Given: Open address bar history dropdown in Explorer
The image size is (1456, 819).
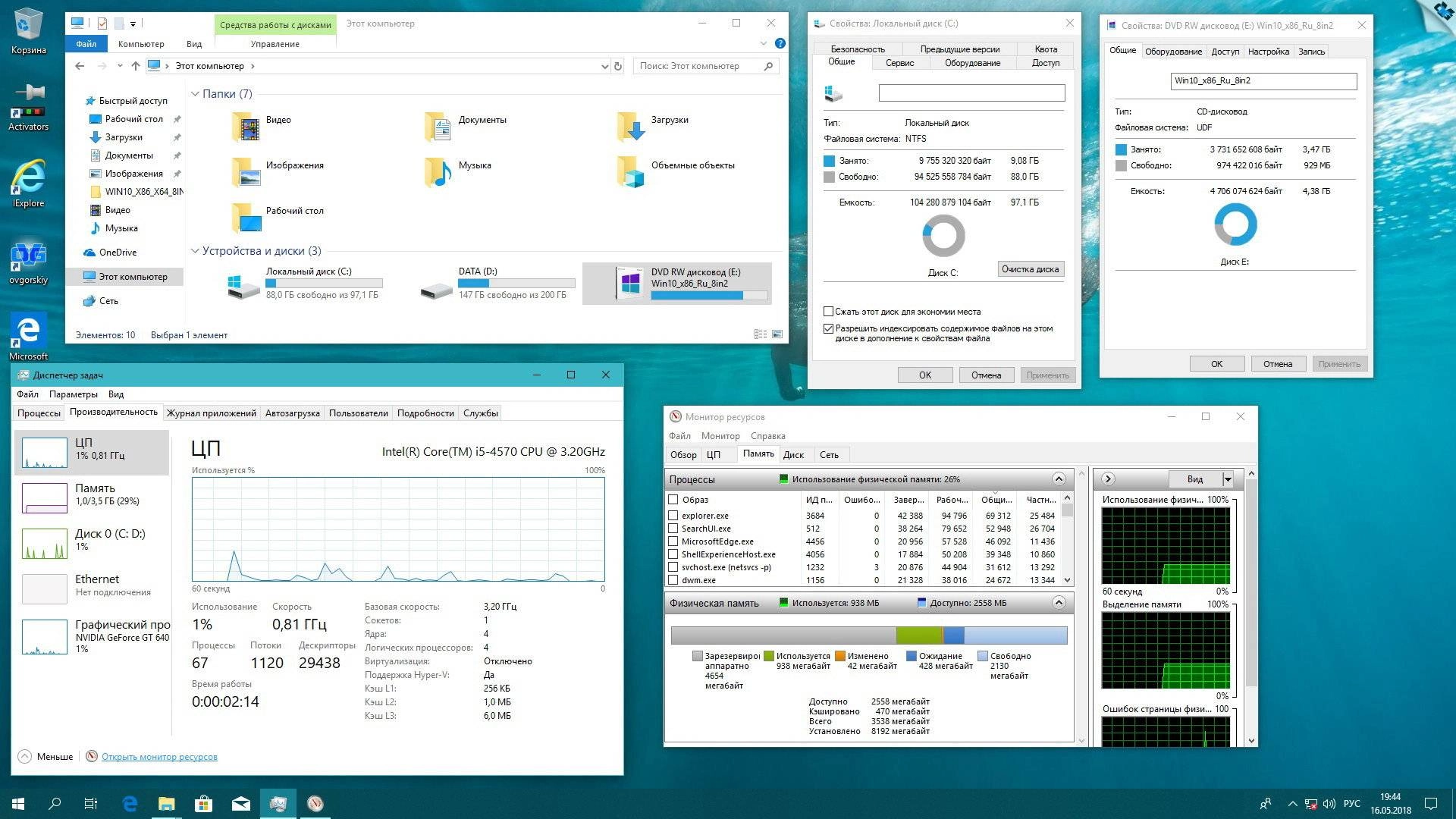Looking at the screenshot, I should (604, 66).
